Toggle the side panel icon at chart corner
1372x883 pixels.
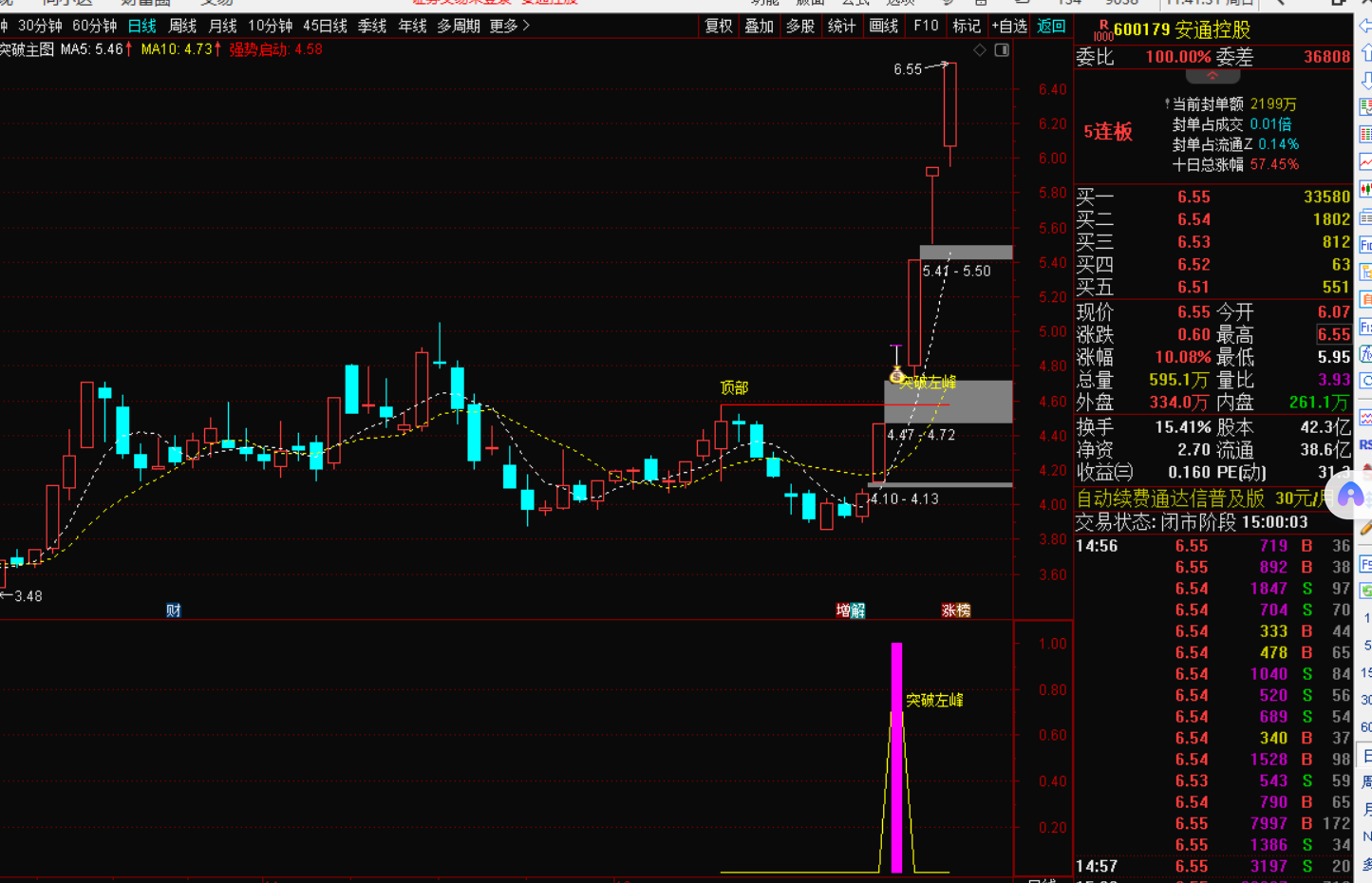coord(1002,50)
